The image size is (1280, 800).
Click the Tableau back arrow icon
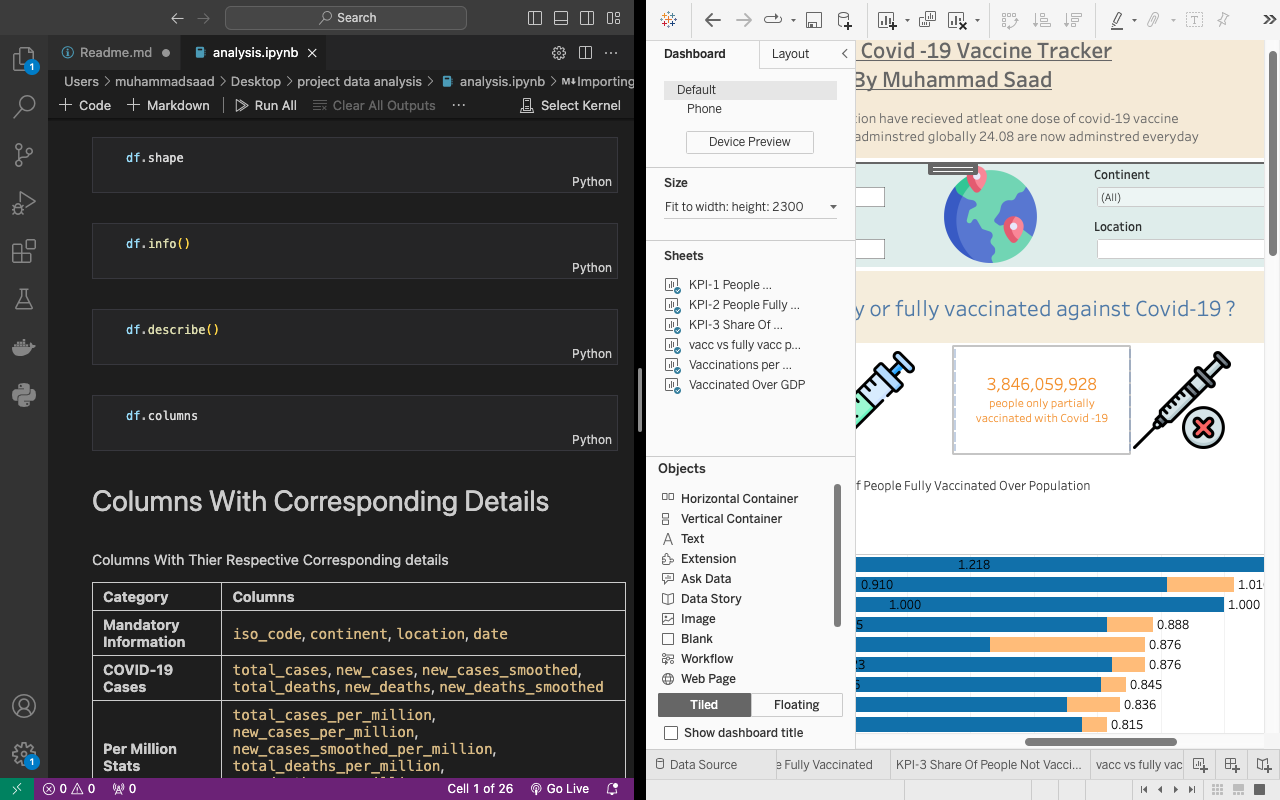(713, 20)
